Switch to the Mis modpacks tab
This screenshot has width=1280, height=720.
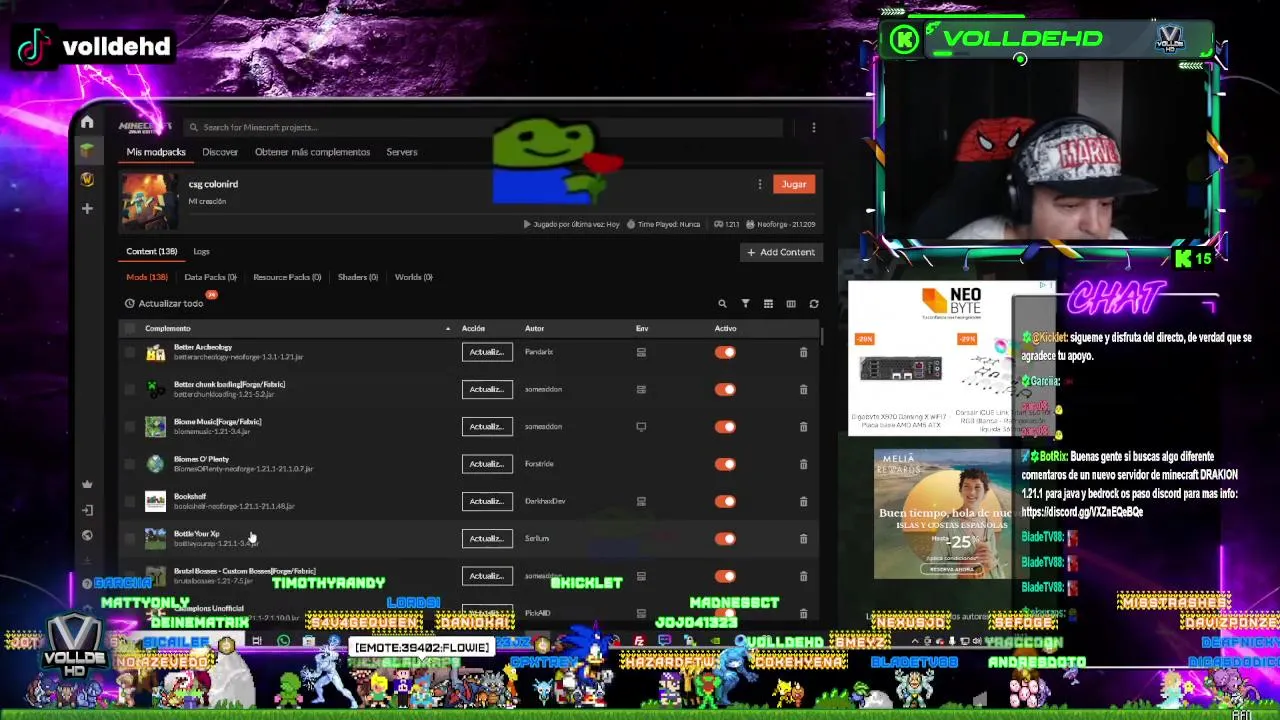coord(156,152)
